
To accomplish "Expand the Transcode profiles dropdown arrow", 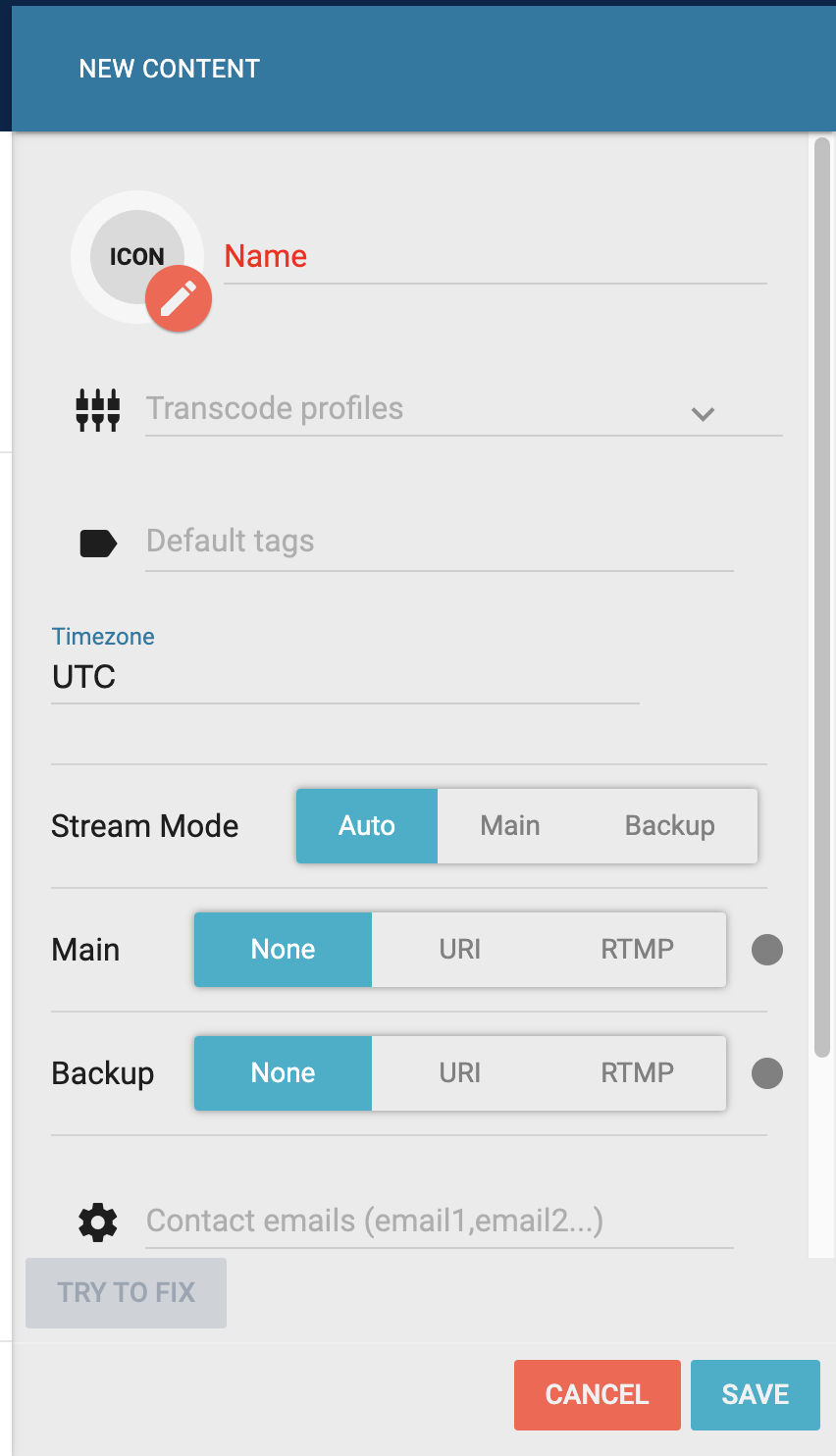I will coord(703,414).
